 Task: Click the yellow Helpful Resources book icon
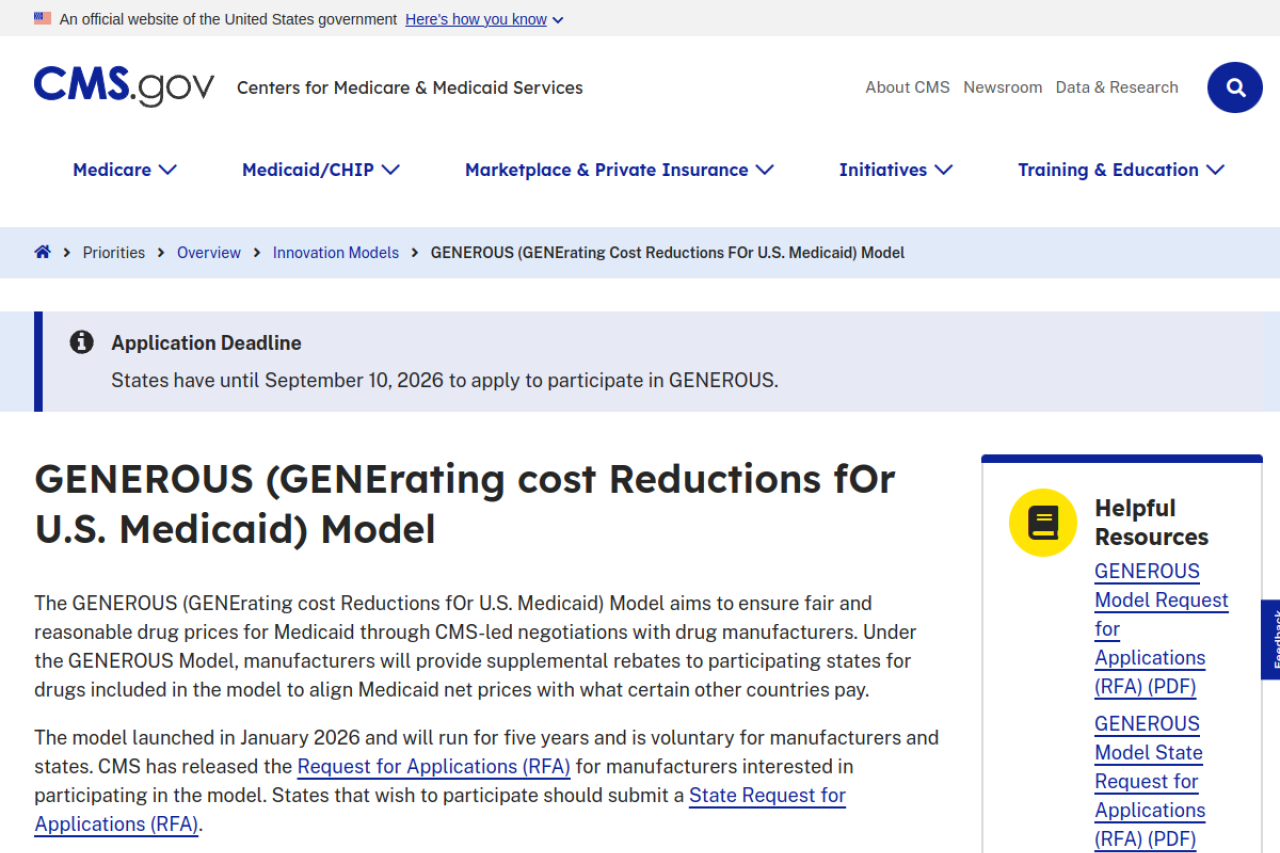pos(1042,522)
